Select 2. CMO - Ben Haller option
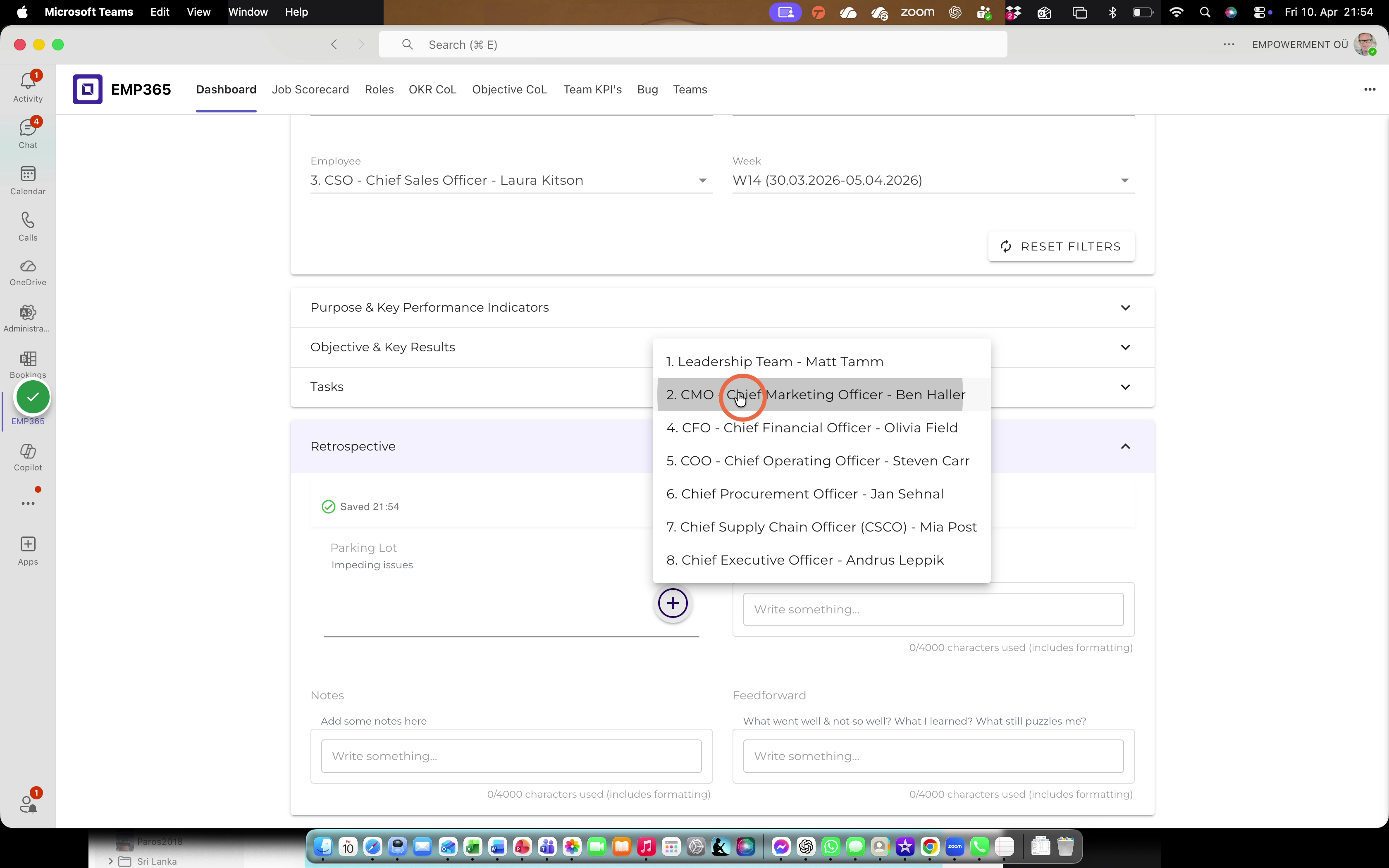Screen dimensions: 1389x868 click(x=821, y=395)
